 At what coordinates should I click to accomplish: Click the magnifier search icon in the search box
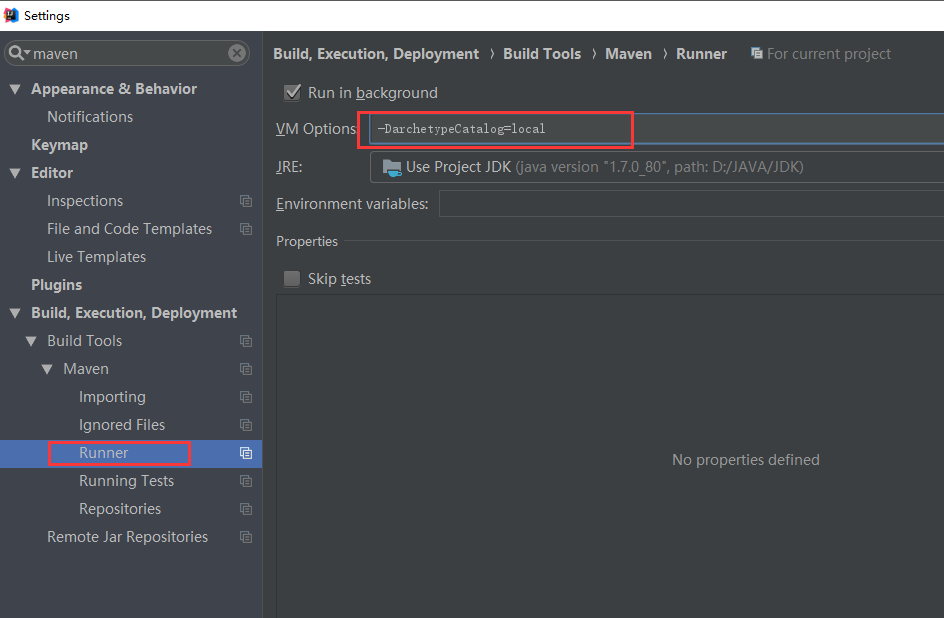(x=18, y=53)
